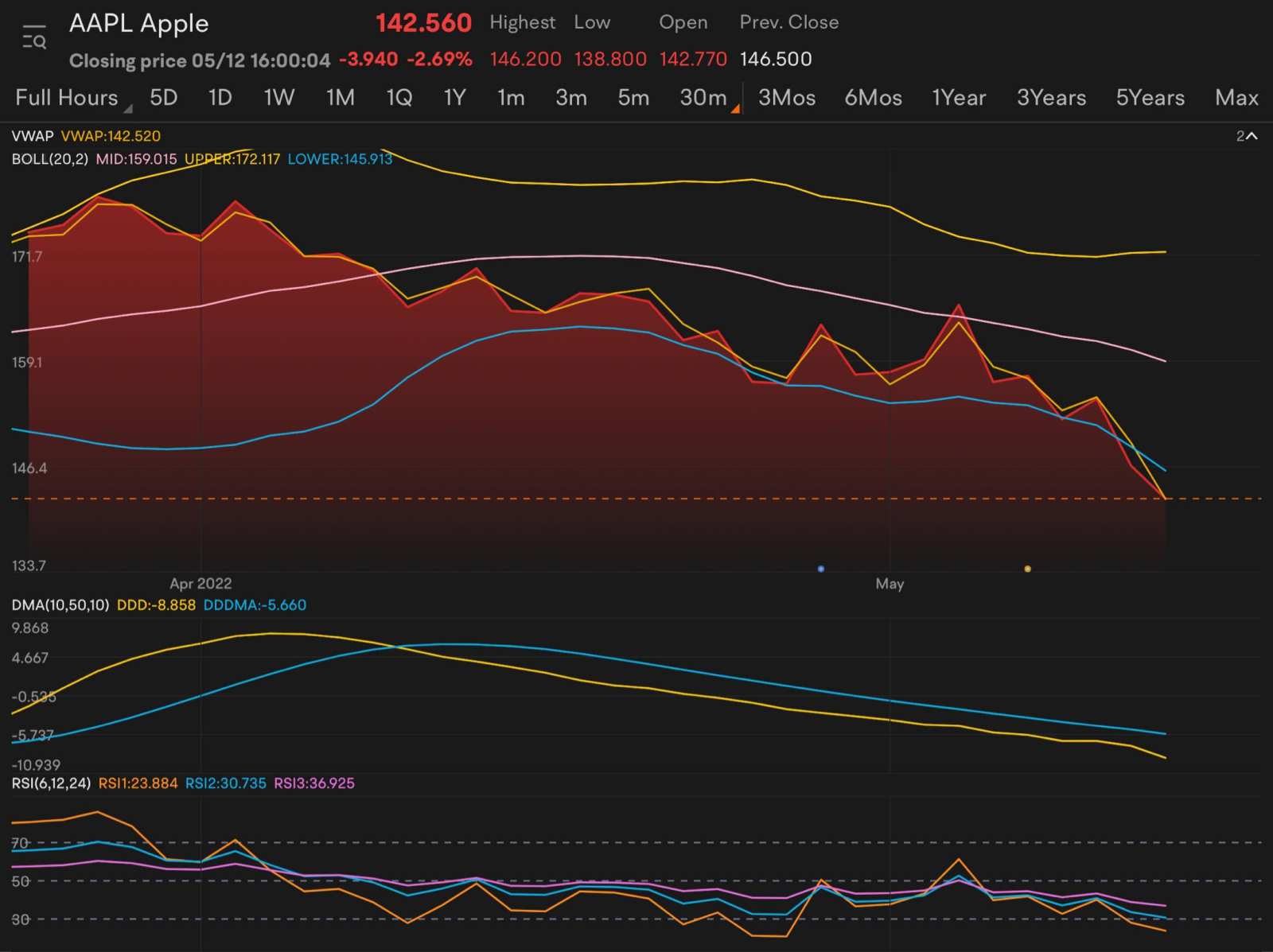1273x952 pixels.
Task: Click the Highest value 146.200
Action: 526,60
